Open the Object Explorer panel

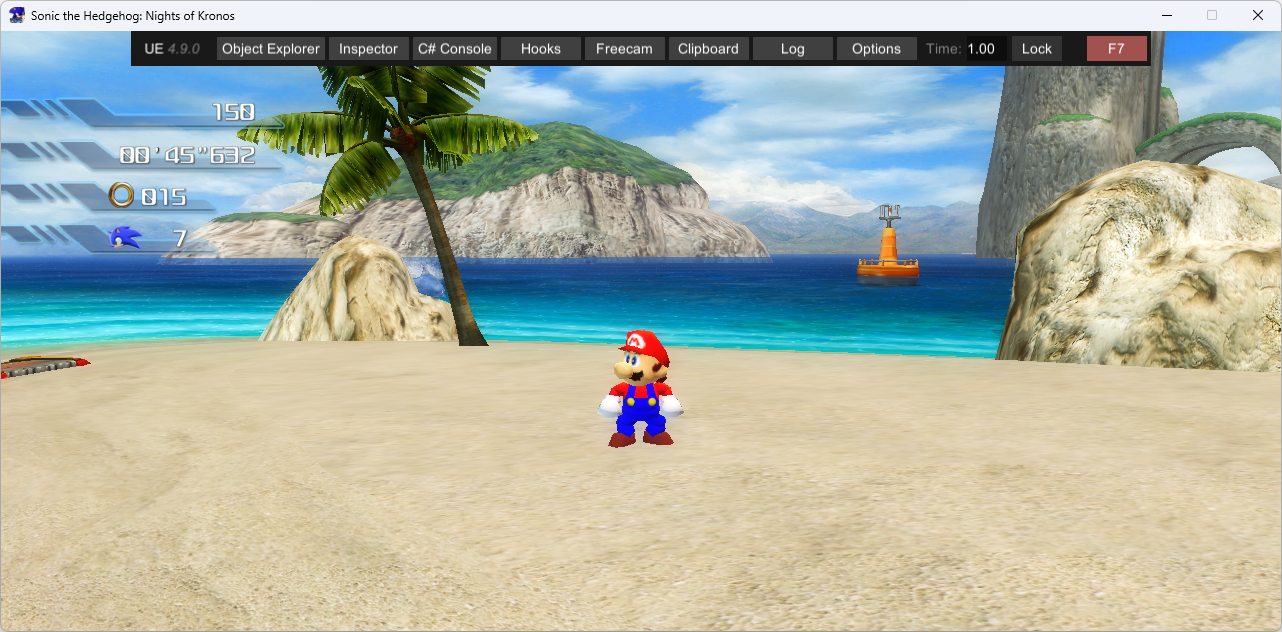(x=271, y=48)
